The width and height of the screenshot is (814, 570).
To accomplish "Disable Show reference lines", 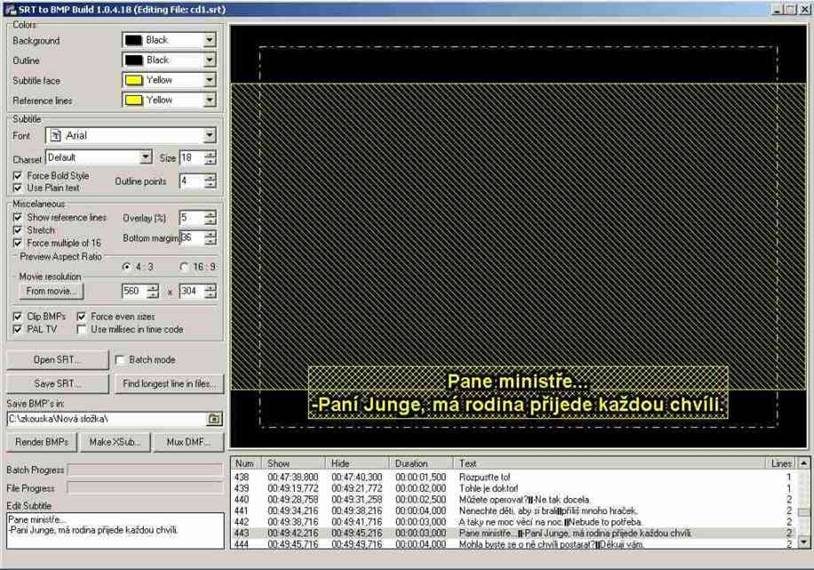I will point(17,217).
